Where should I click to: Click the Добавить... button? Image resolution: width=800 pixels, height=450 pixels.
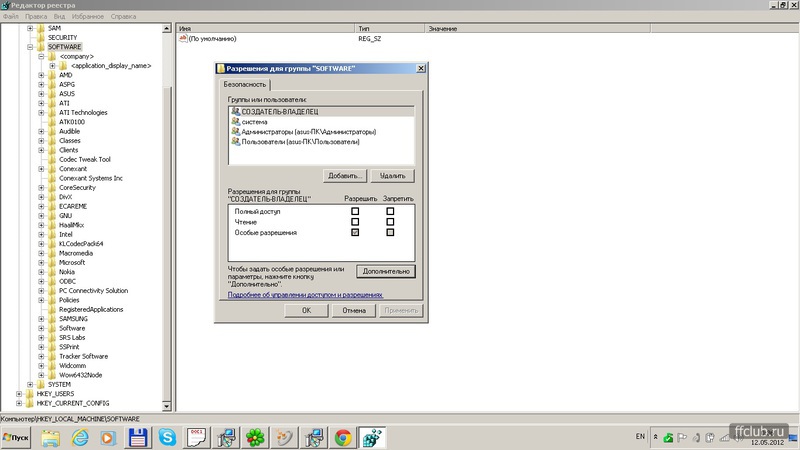coord(345,176)
